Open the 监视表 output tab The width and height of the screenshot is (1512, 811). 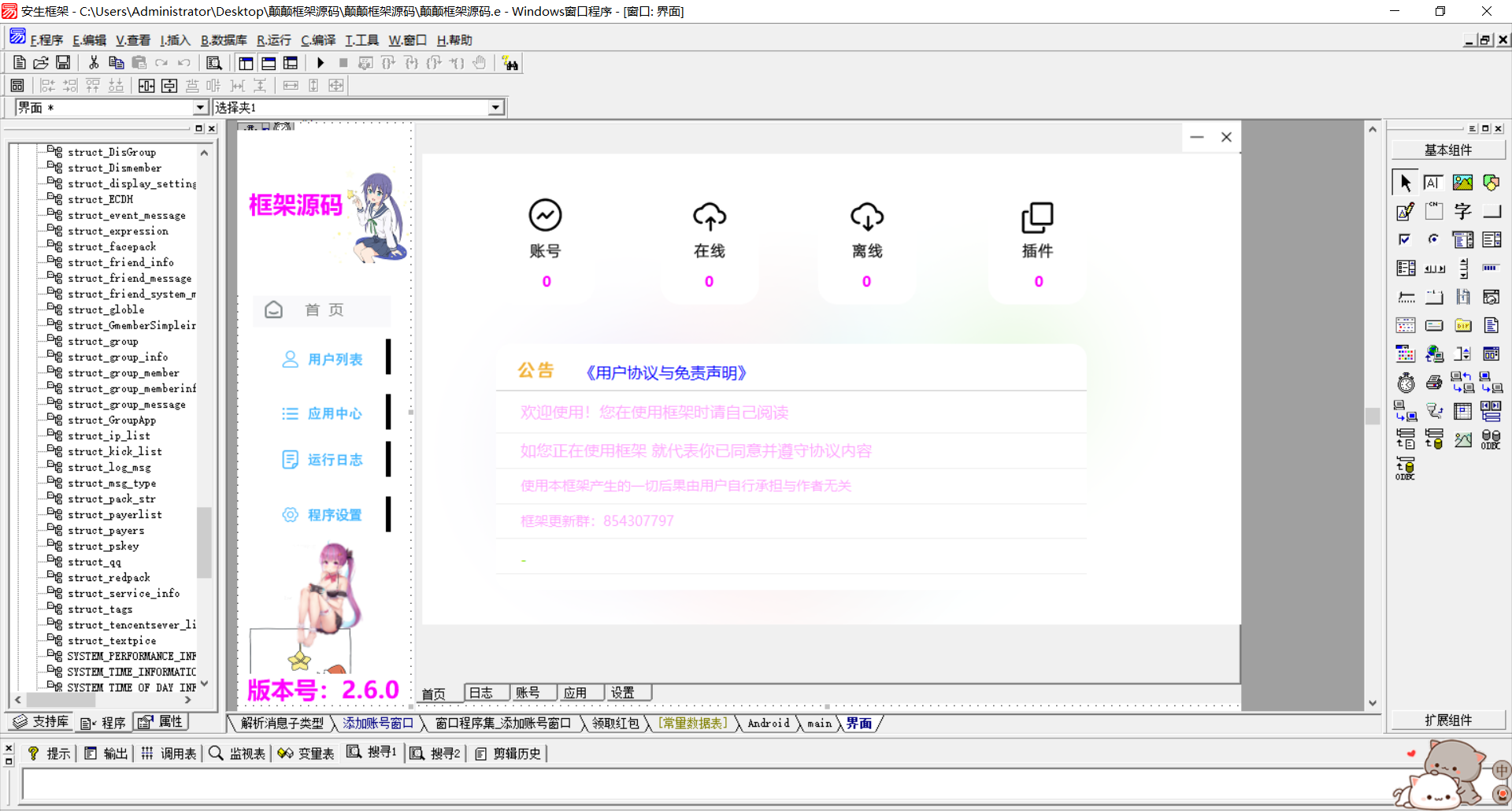click(238, 754)
